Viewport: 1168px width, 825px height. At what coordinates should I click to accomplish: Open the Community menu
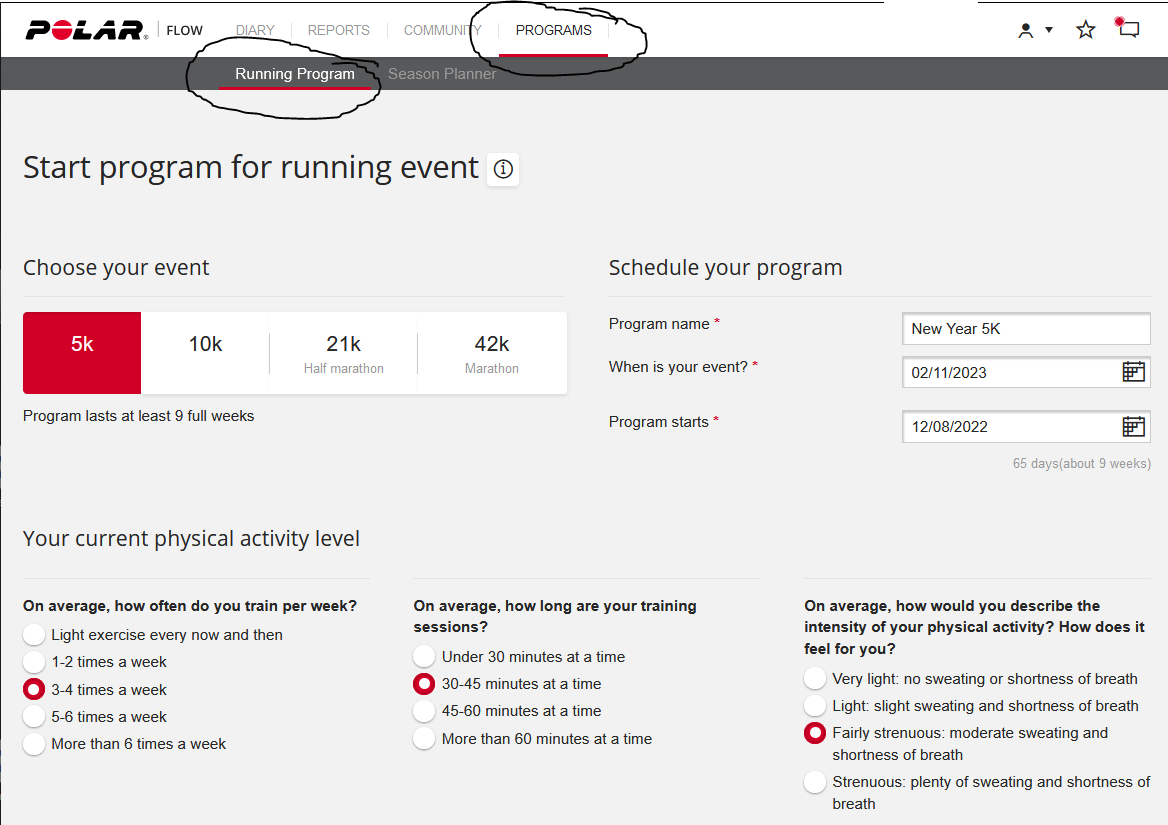pyautogui.click(x=442, y=30)
